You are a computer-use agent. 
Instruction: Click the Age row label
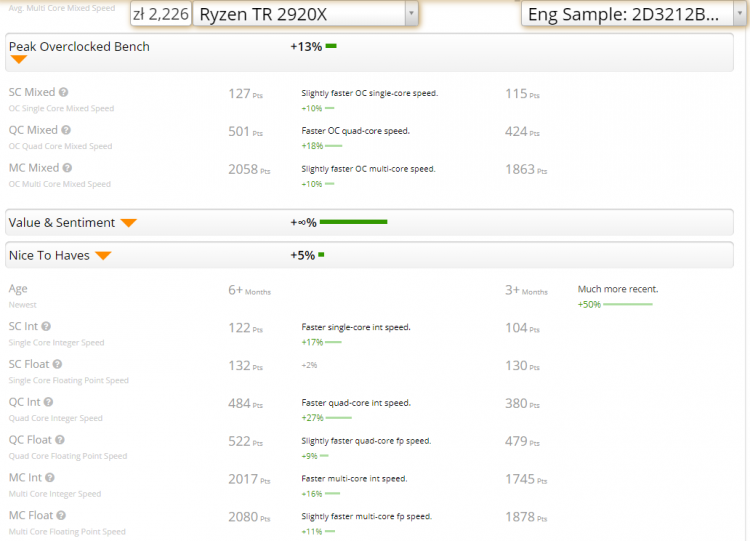tap(18, 289)
